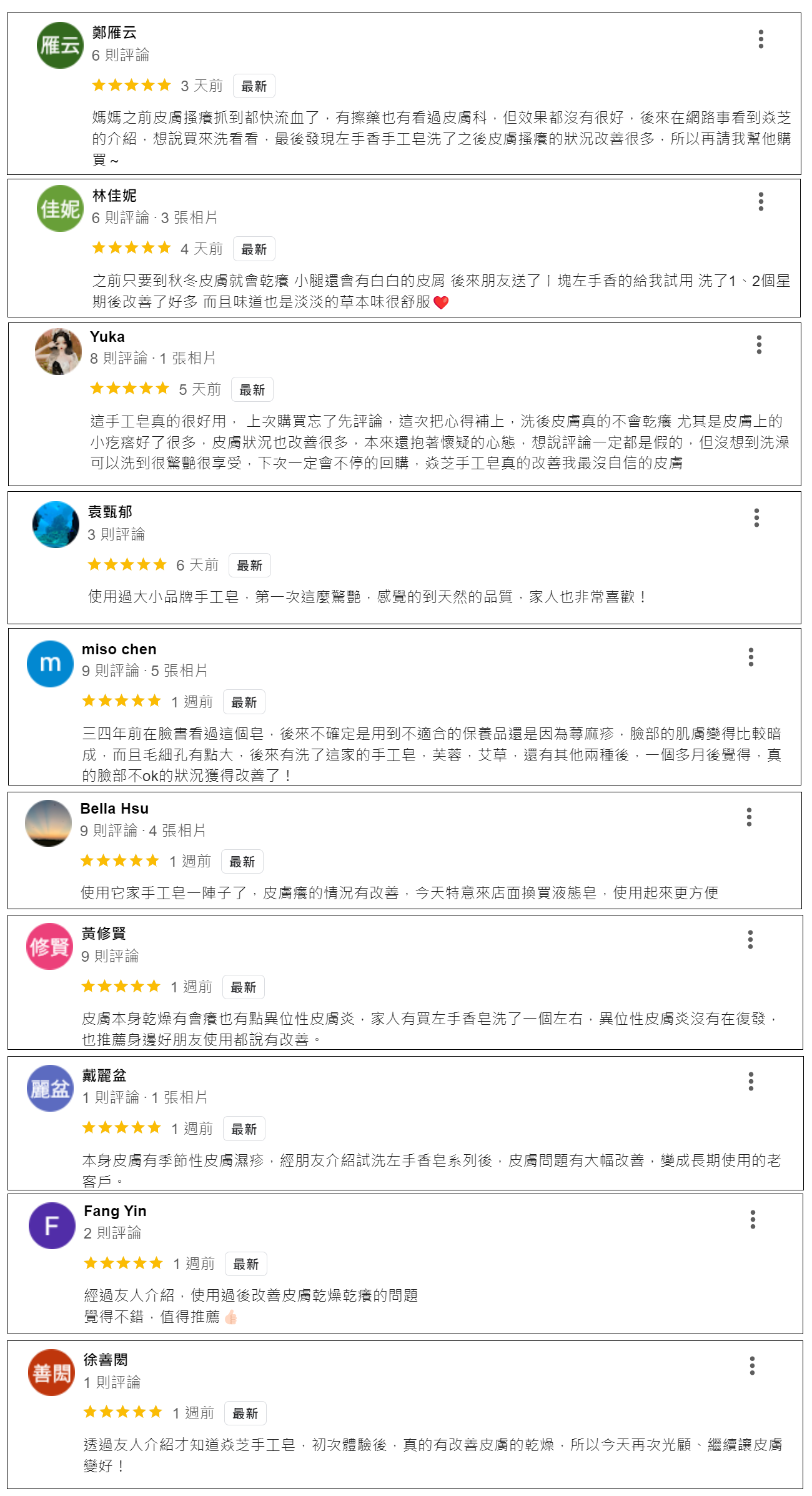
Task: Open the options menu for 鄭雁云's review
Action: point(761,39)
